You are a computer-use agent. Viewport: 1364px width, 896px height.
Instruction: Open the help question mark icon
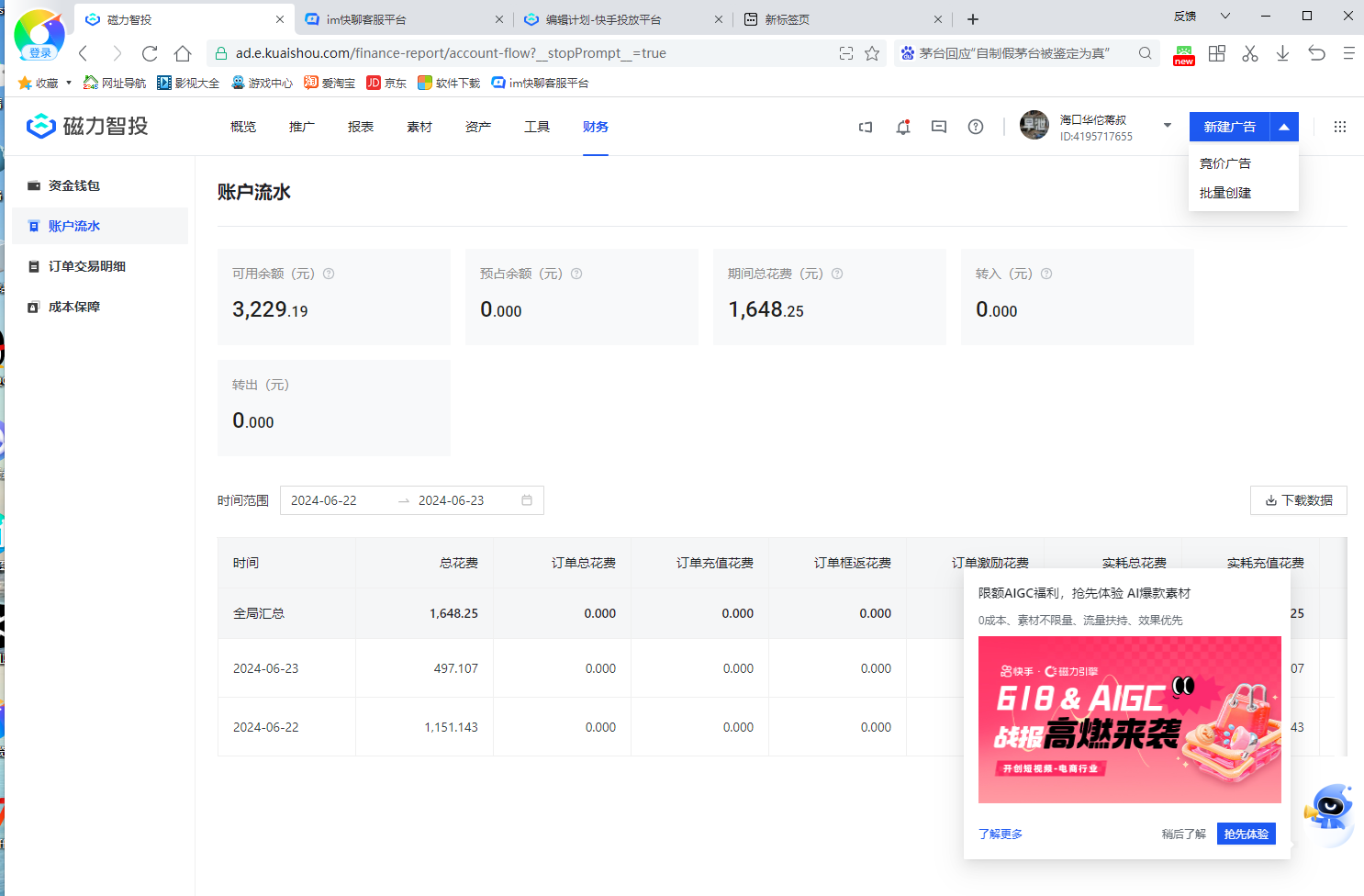pos(976,127)
